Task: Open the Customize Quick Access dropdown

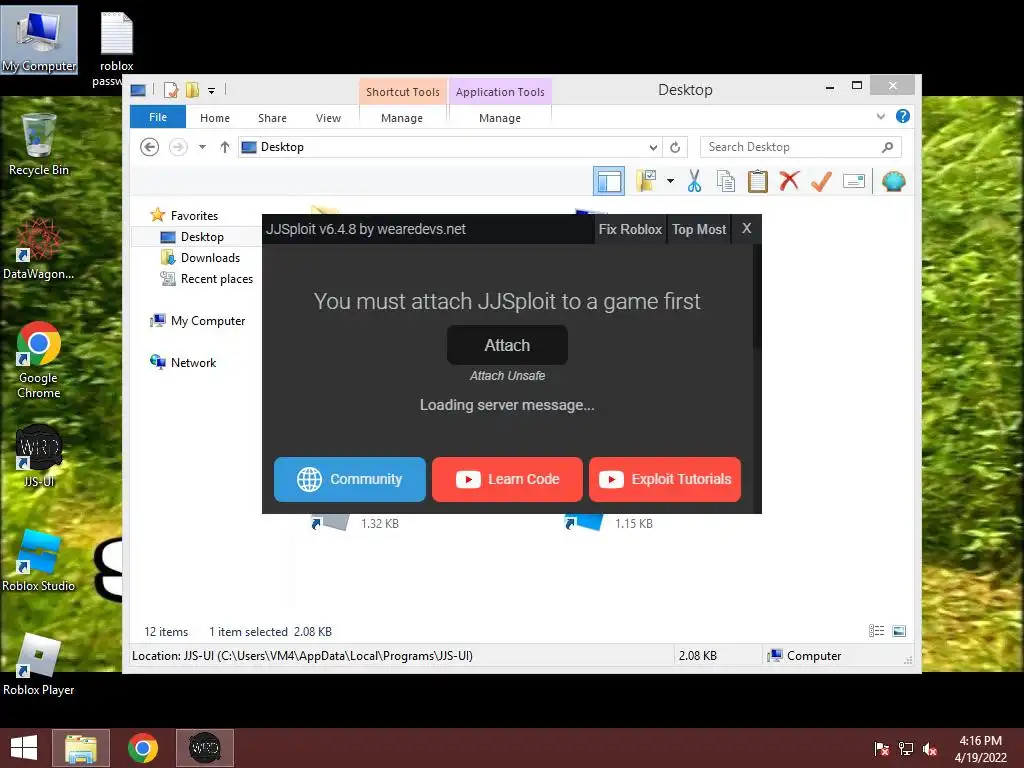Action: click(x=212, y=91)
